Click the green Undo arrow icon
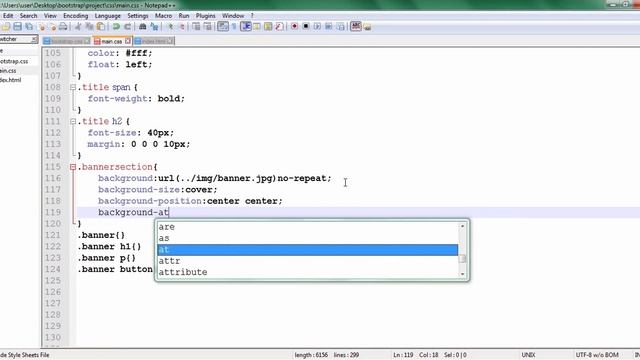 coord(116,27)
